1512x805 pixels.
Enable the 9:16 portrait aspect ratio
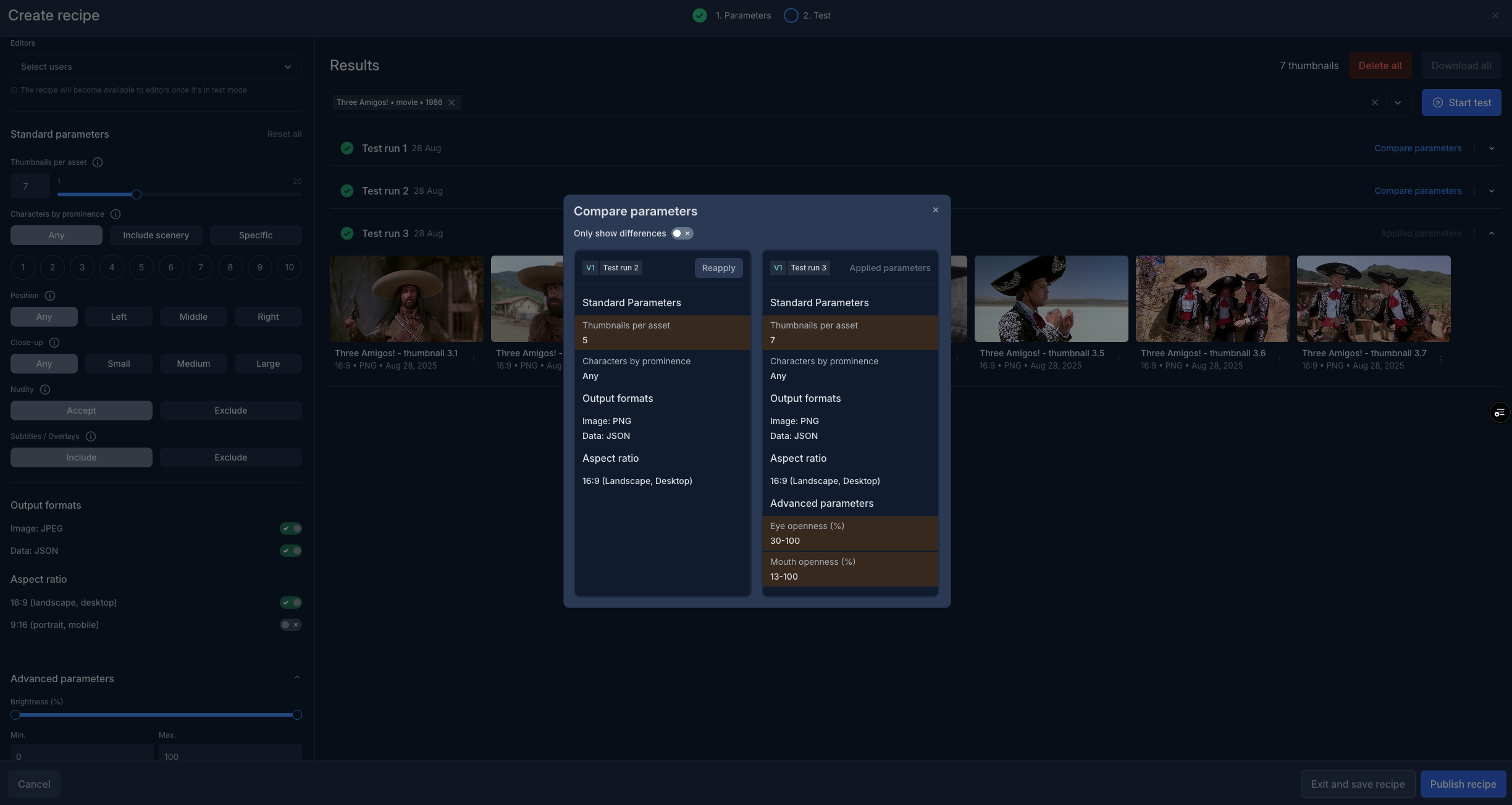coord(291,625)
